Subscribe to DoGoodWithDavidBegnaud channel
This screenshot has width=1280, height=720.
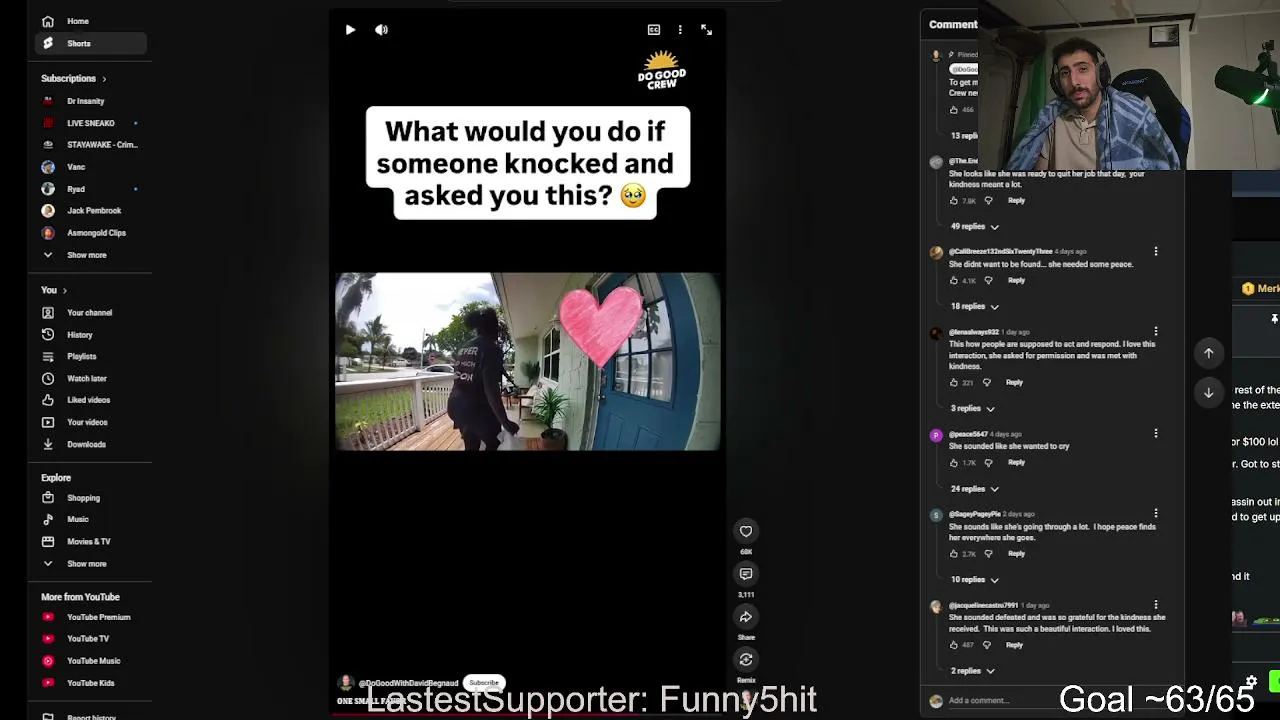(484, 683)
